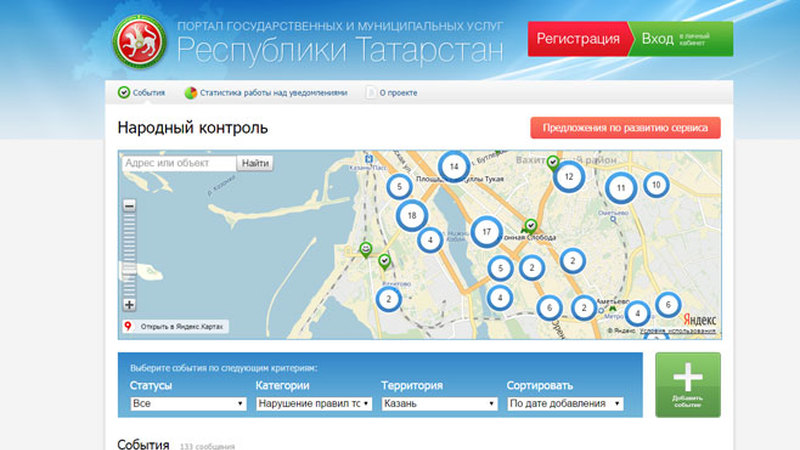The height and width of the screenshot is (450, 800).
Task: Switch to Статистика работы над уведомлениями tab
Action: pos(265,93)
